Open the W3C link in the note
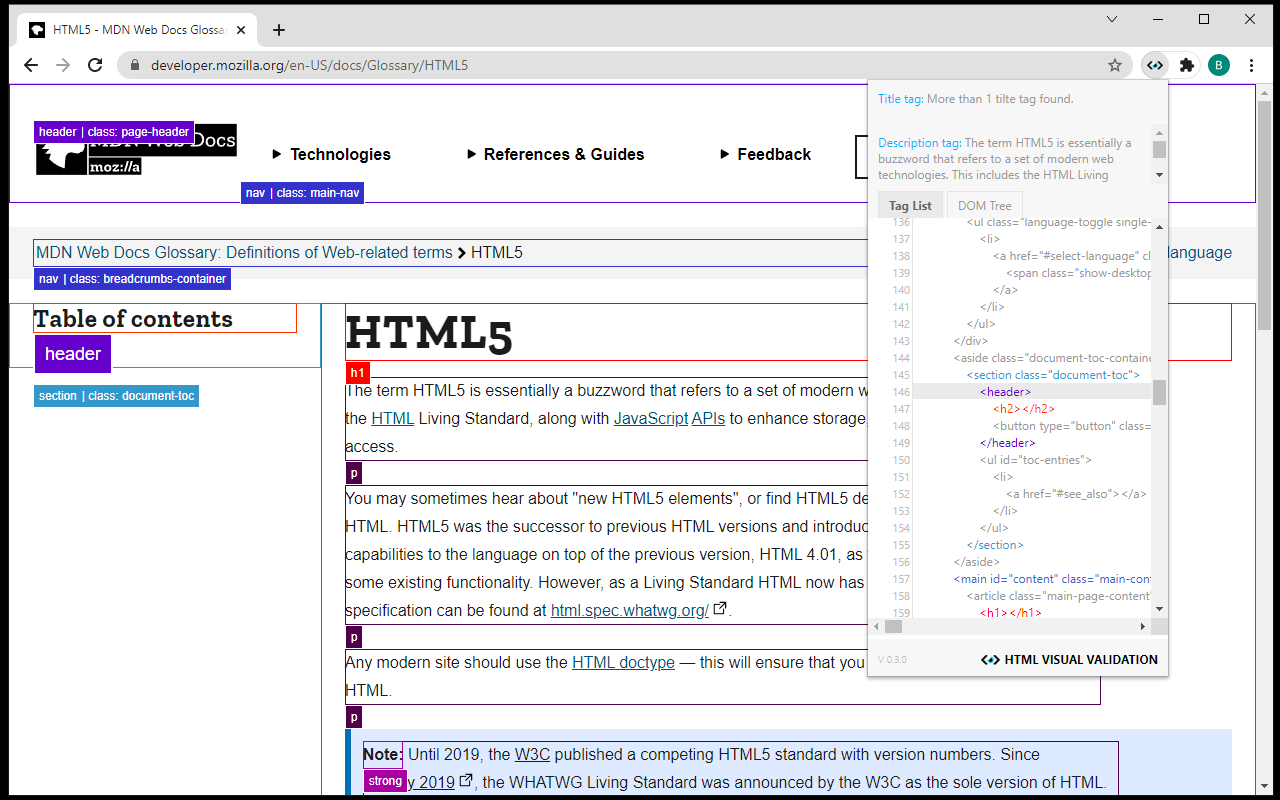The height and width of the screenshot is (800, 1280). [532, 754]
